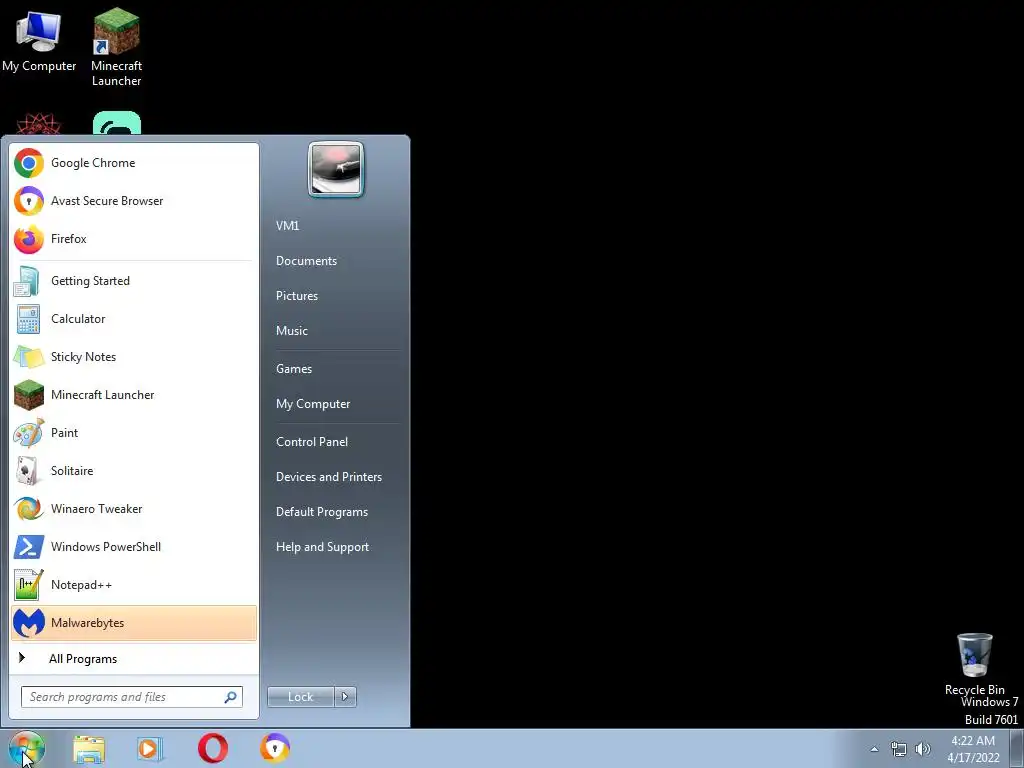Open My Computer in Start menu right pane
This screenshot has width=1024, height=768.
click(x=337, y=404)
